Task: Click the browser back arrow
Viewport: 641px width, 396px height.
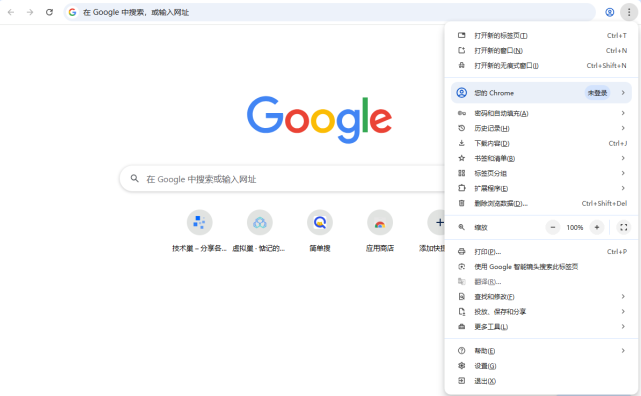Action: 11,12
